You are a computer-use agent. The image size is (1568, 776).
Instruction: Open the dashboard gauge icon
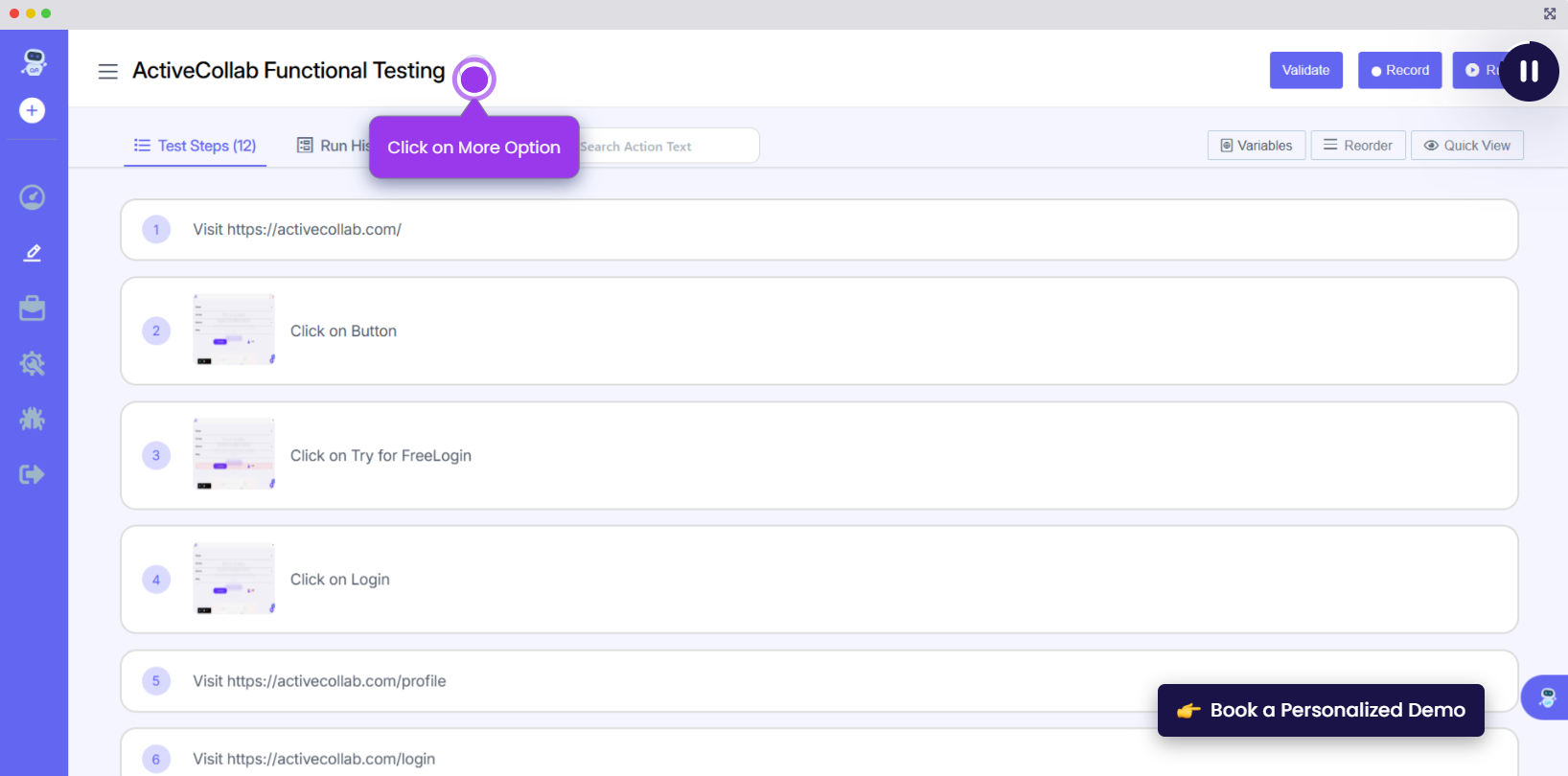point(33,197)
